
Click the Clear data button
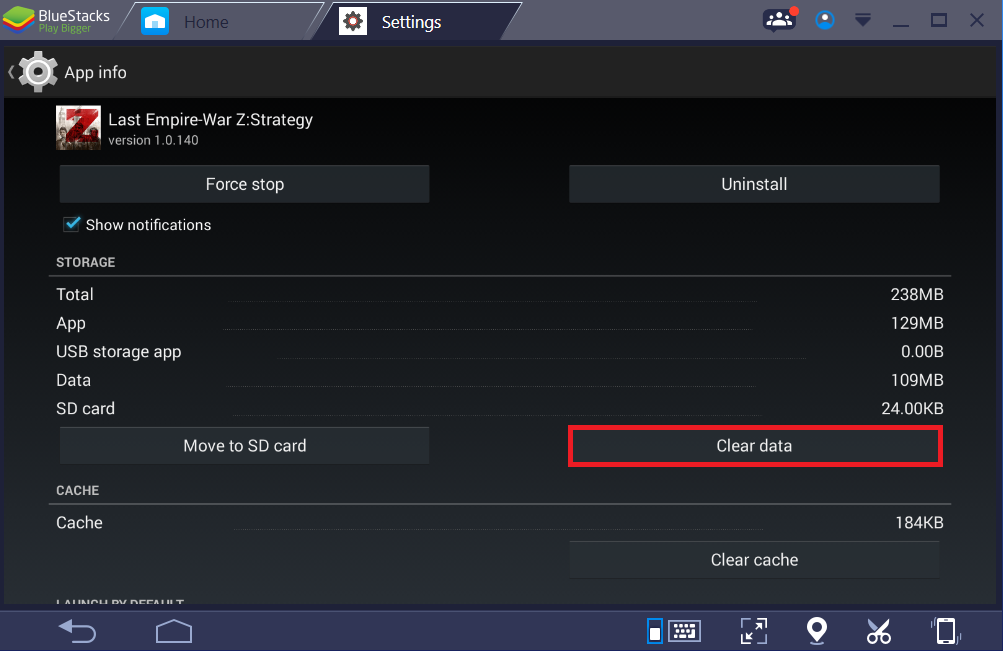[754, 446]
